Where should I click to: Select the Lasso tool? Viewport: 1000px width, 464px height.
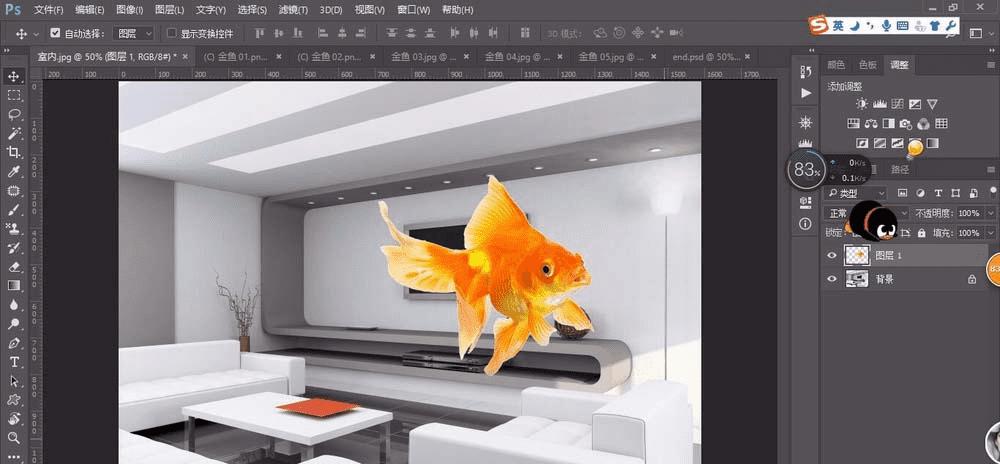click(x=14, y=114)
